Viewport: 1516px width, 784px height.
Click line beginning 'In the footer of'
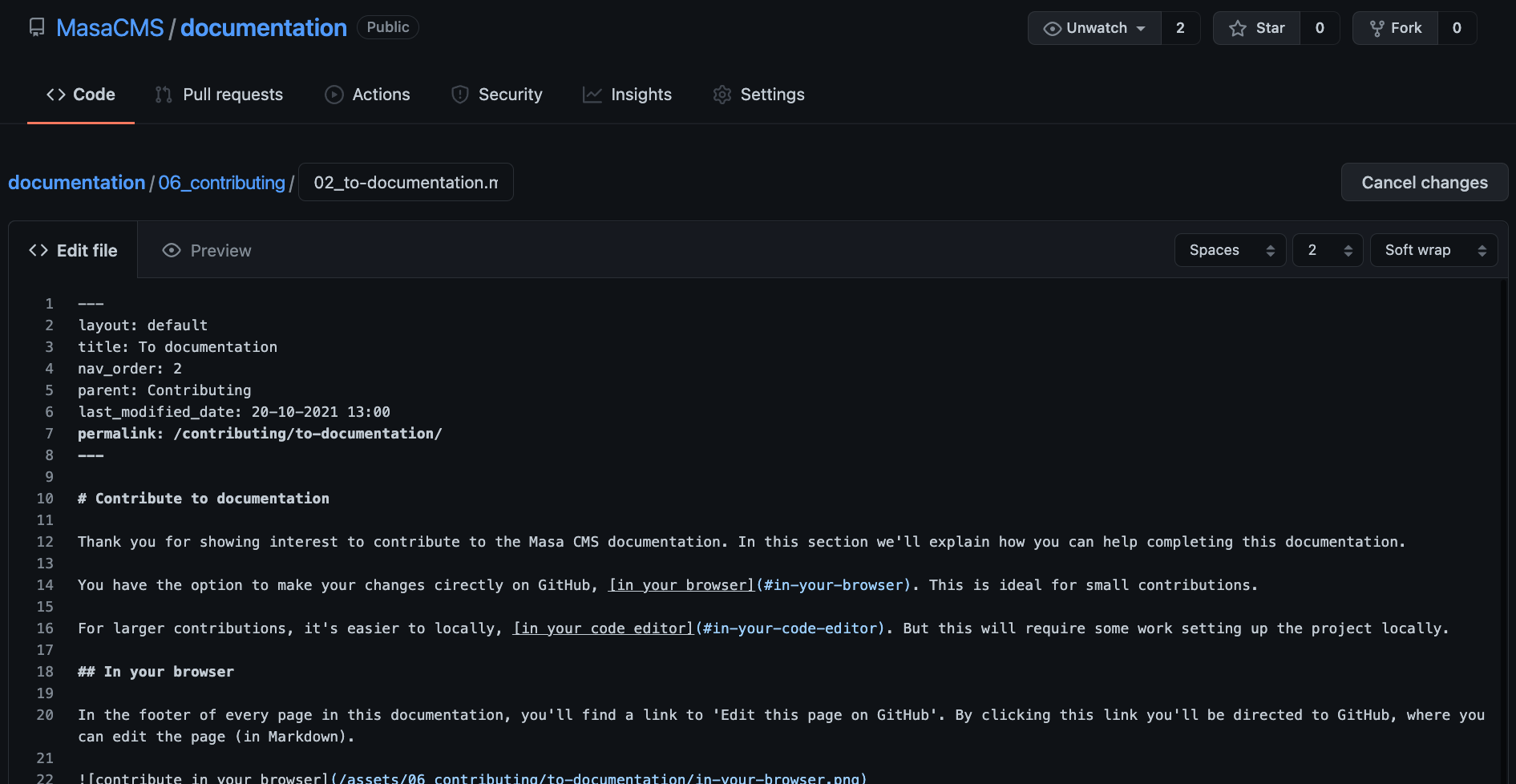click(782, 725)
